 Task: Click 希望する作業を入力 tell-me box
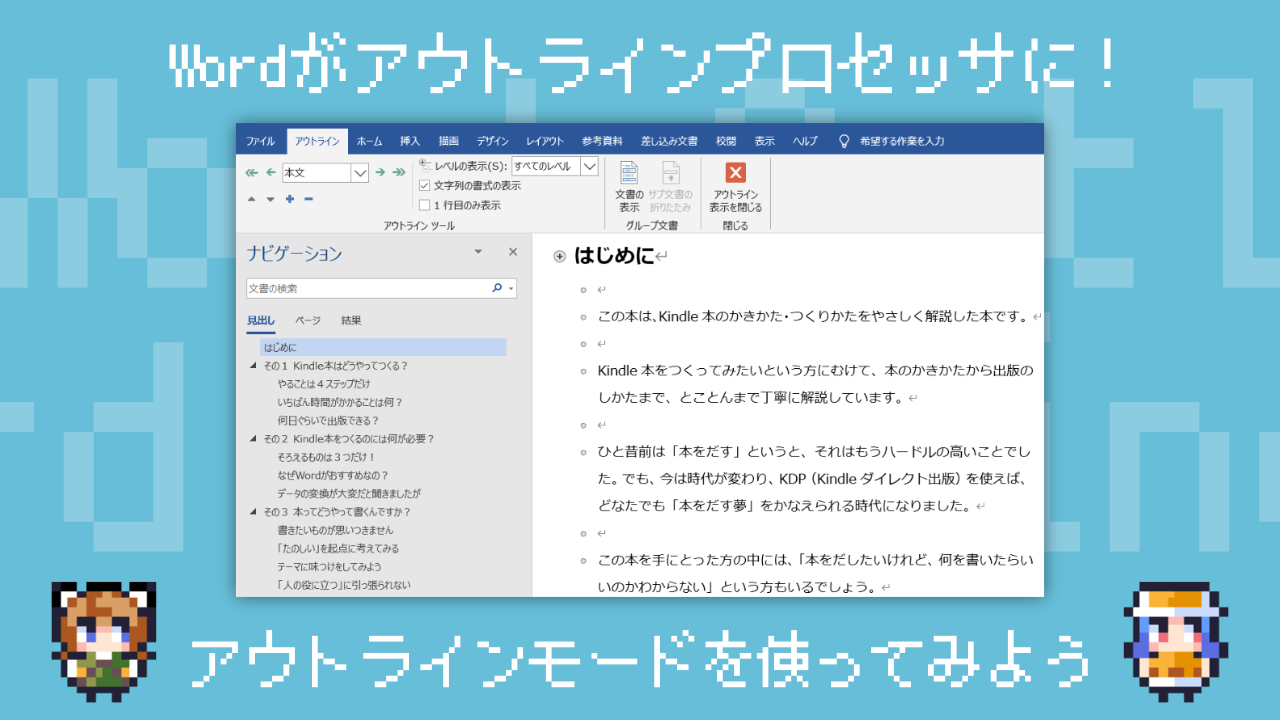902,141
